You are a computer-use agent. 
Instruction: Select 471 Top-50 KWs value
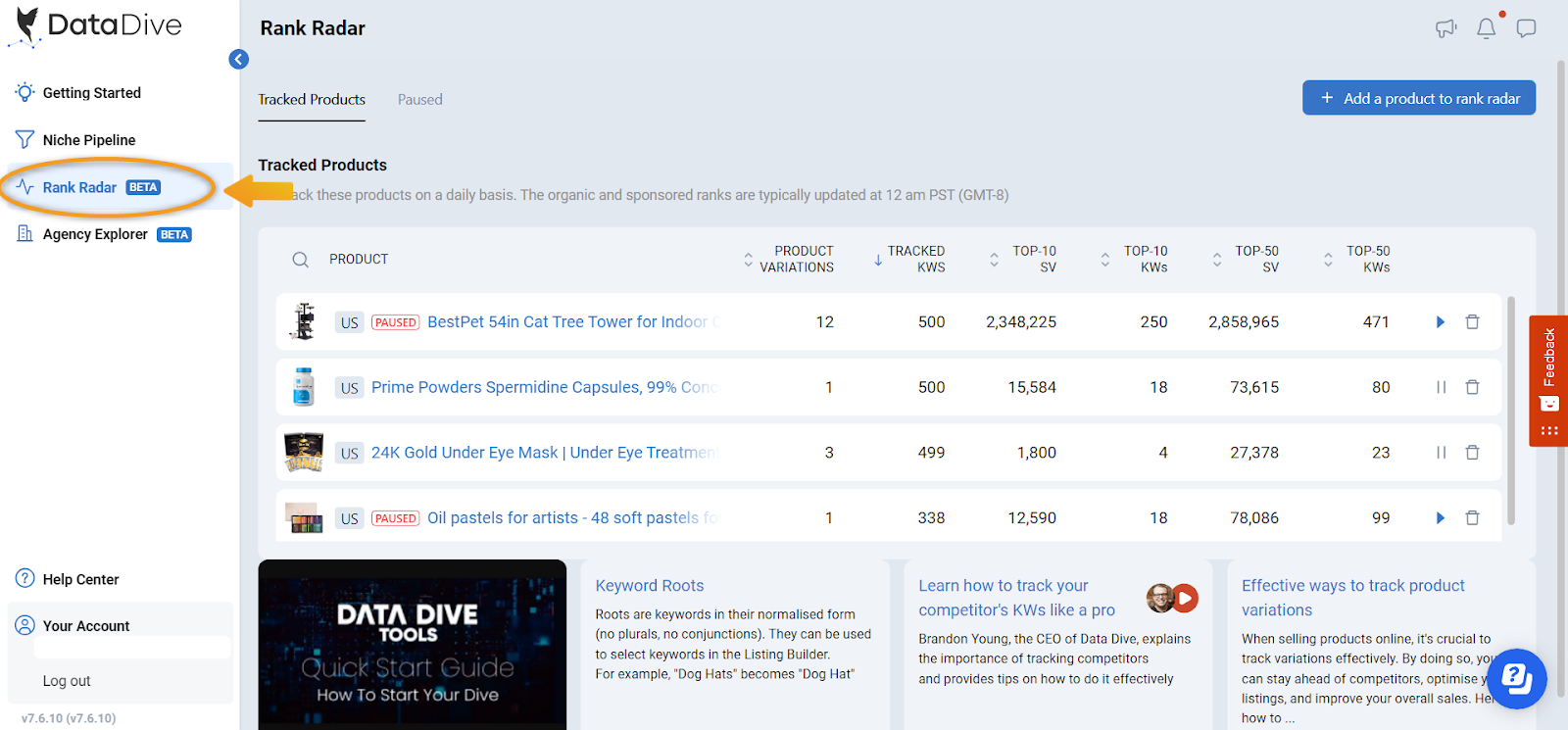tap(1376, 322)
